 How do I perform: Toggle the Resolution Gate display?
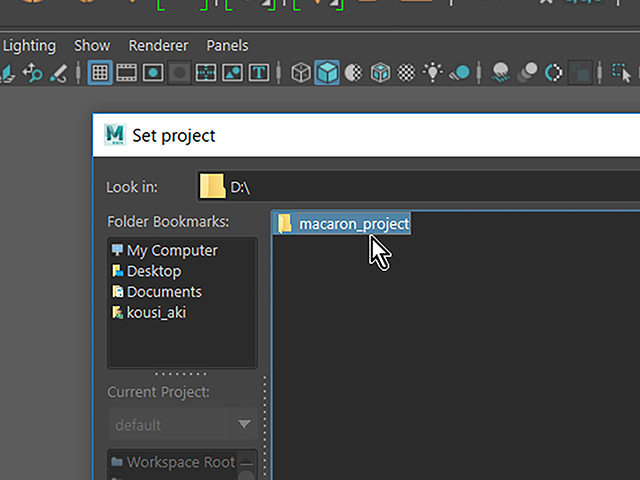tap(153, 73)
